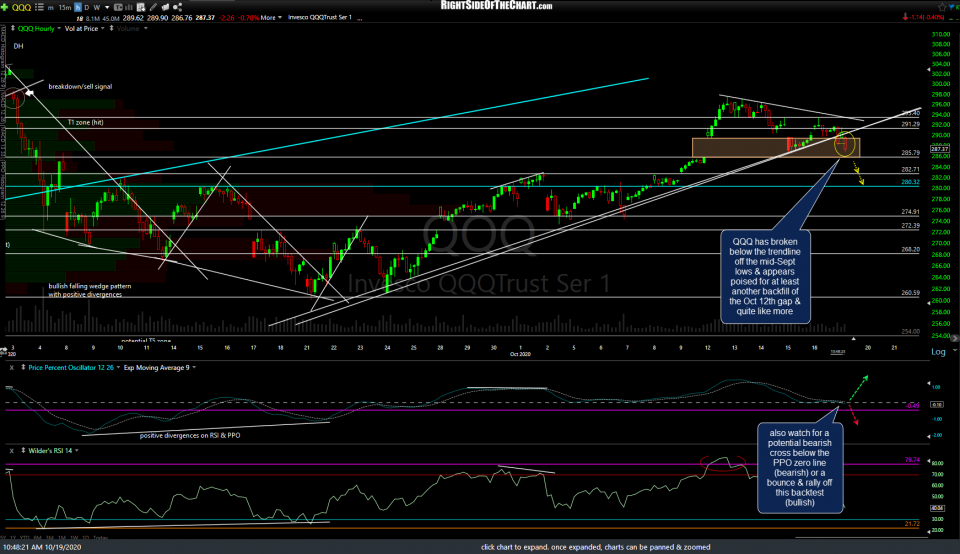Toggle the DH label on the price chart
960x554 pixels.
18,46
